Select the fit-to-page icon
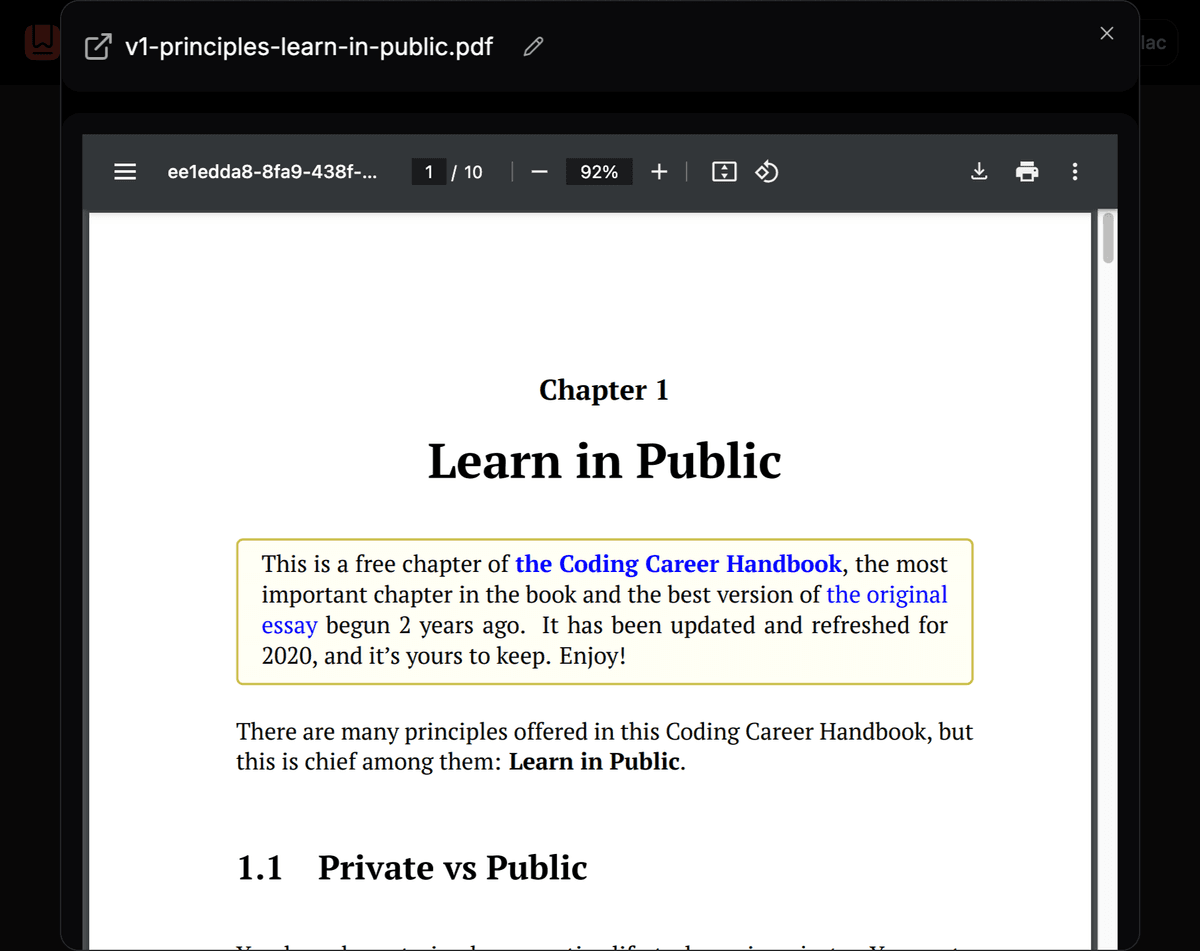The height and width of the screenshot is (951, 1200). pos(723,171)
